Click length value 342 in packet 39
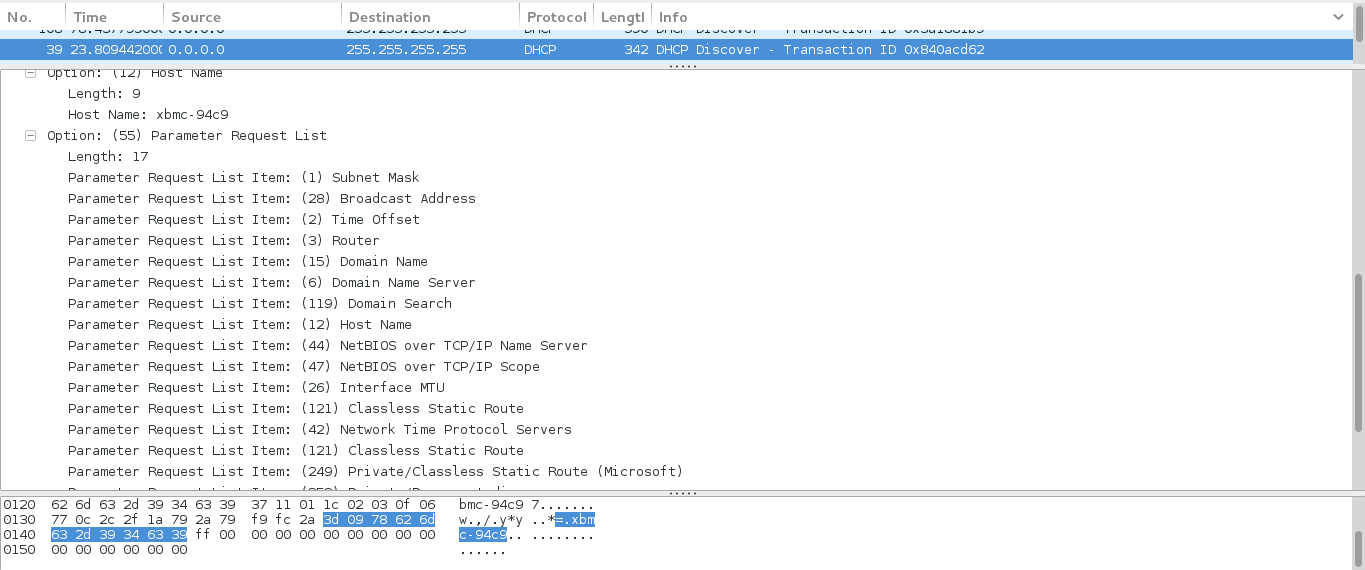The image size is (1365, 570). [x=636, y=49]
